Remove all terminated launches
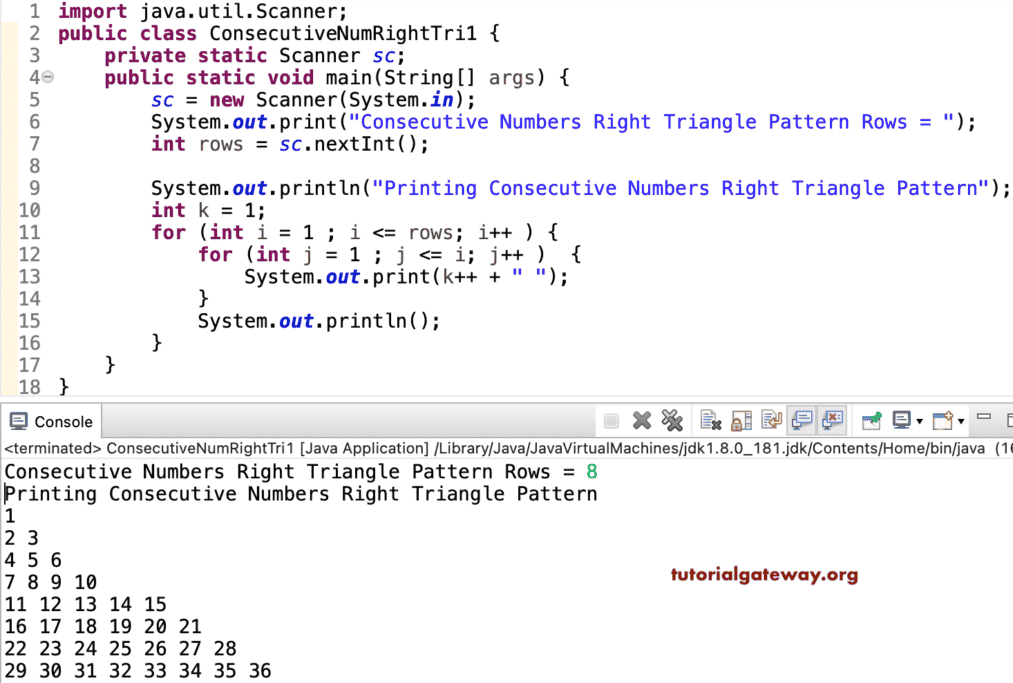 coord(672,420)
